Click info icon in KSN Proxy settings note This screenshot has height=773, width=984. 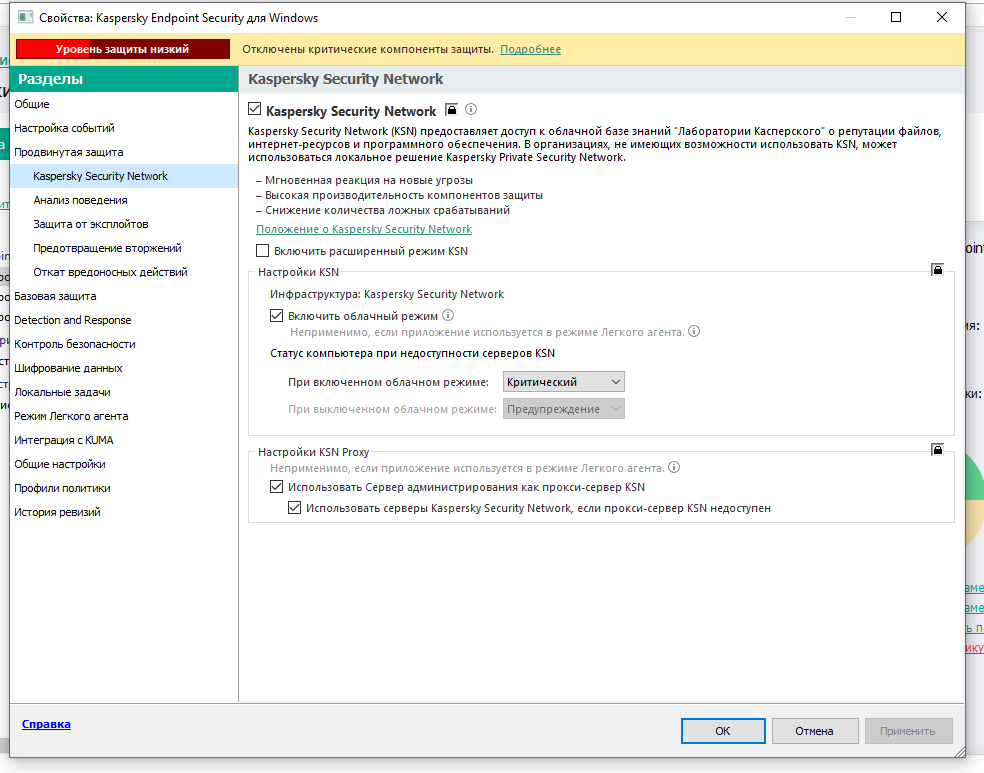[x=674, y=467]
